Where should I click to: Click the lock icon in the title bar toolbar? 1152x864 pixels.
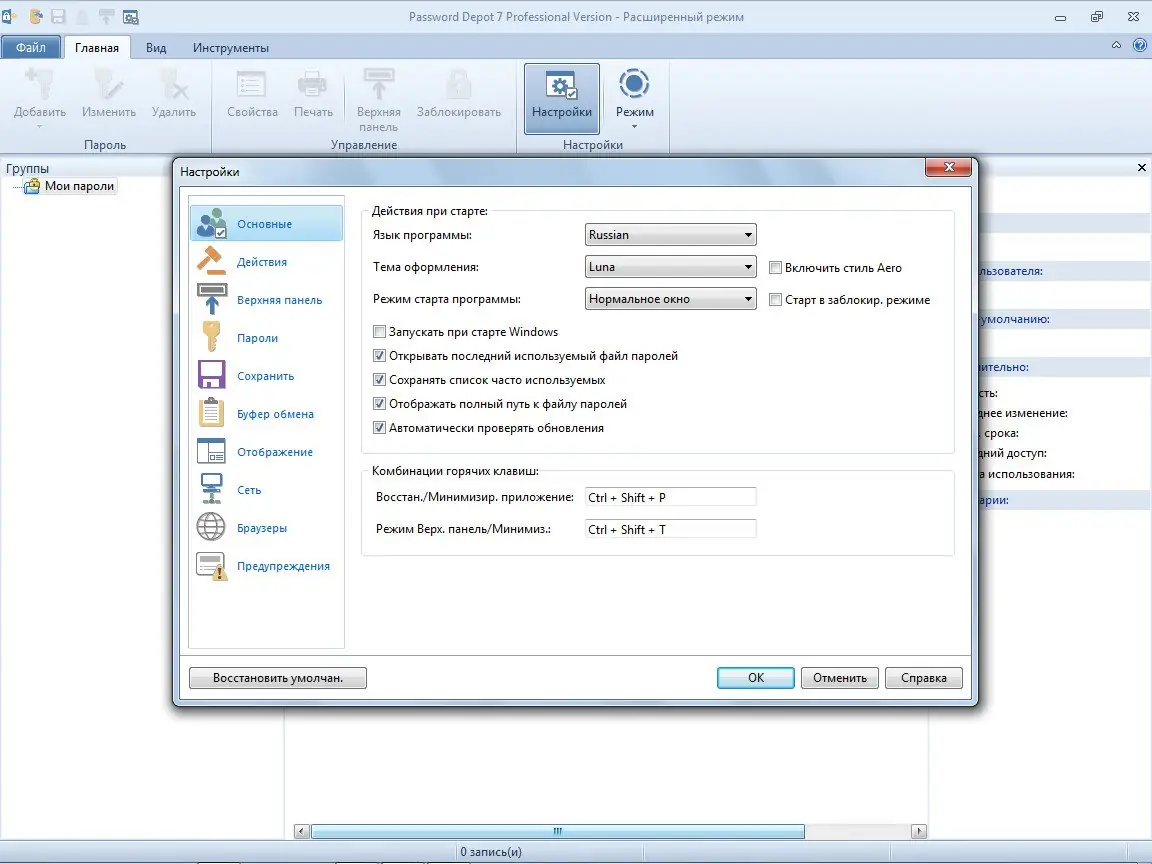[82, 16]
